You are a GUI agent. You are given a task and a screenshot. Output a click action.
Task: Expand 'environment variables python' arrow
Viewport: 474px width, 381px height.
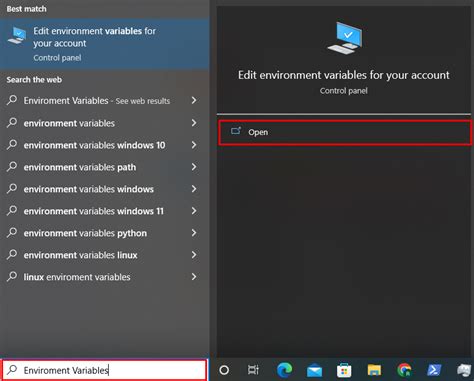tap(194, 233)
